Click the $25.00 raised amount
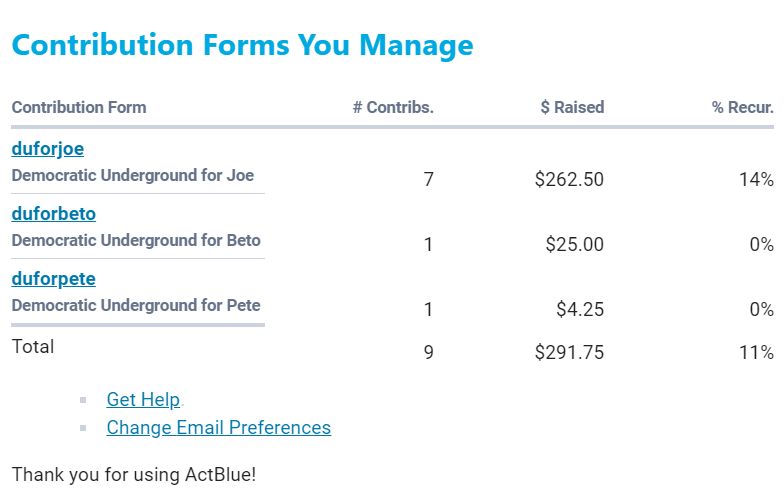 (574, 245)
